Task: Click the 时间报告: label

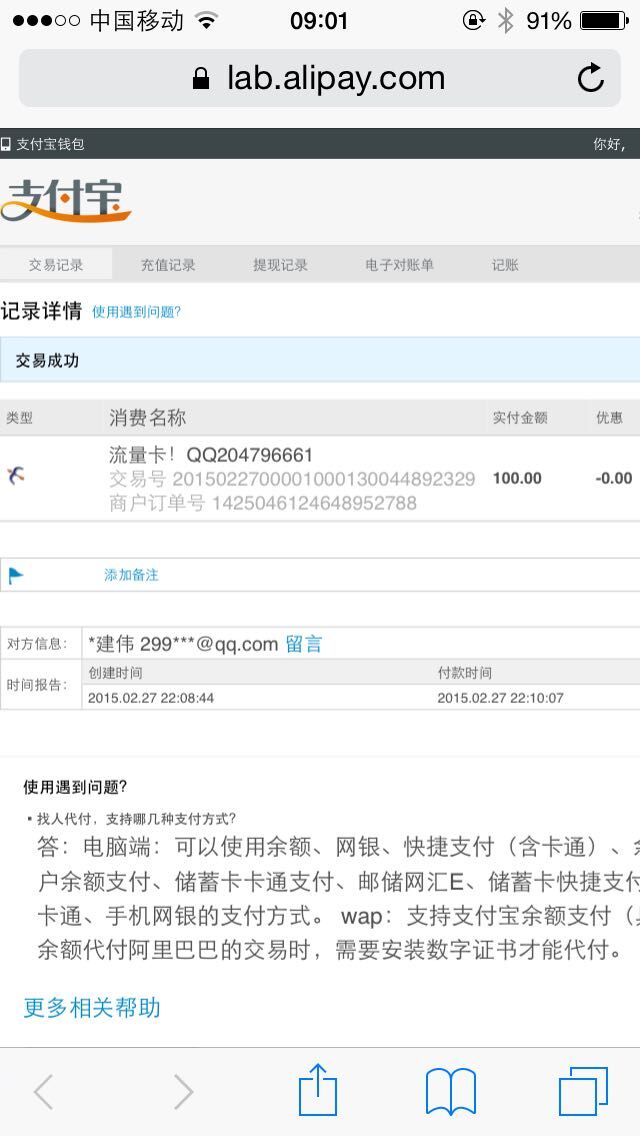Action: pos(37,685)
